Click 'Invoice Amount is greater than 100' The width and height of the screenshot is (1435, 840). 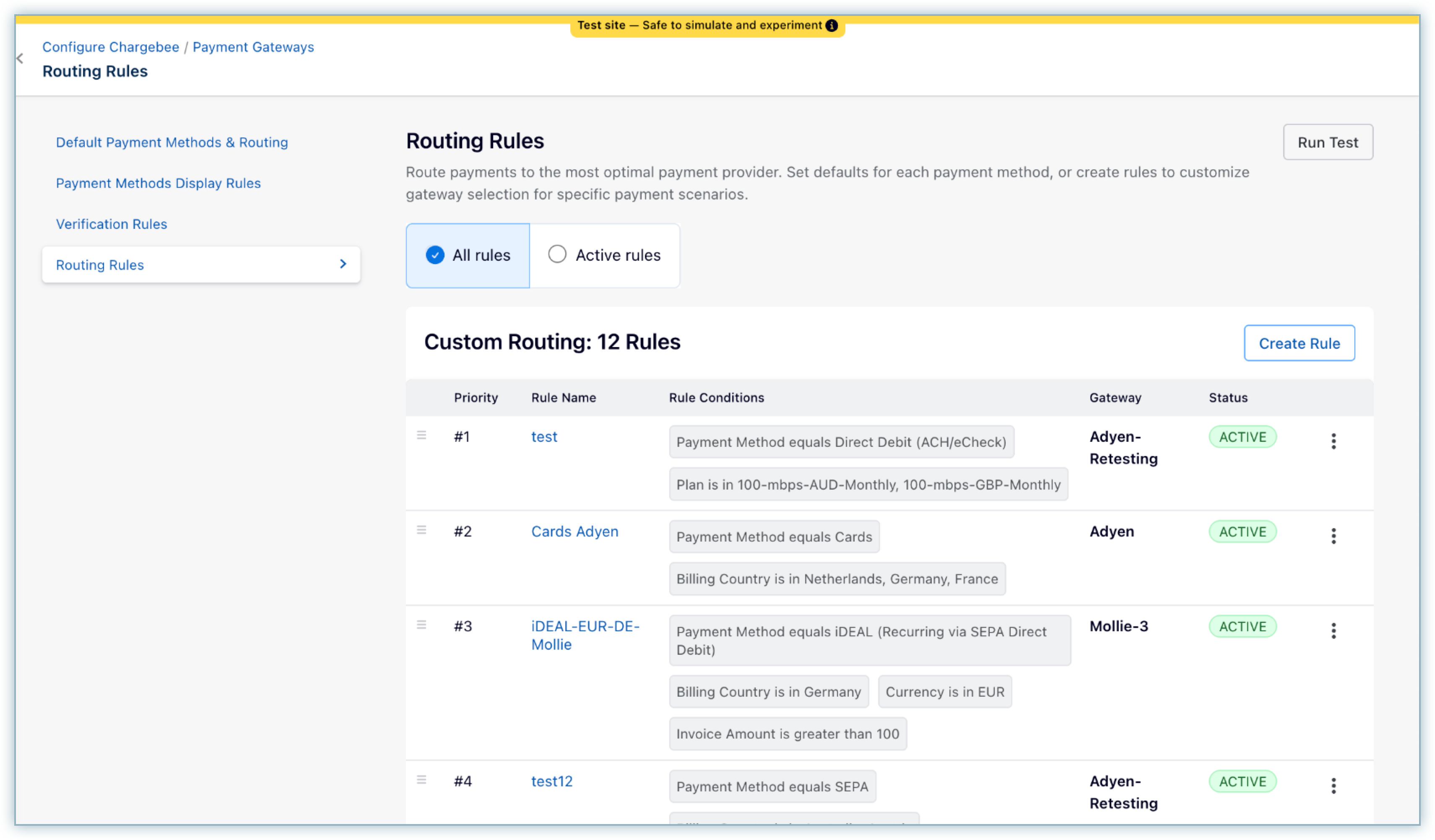point(788,734)
